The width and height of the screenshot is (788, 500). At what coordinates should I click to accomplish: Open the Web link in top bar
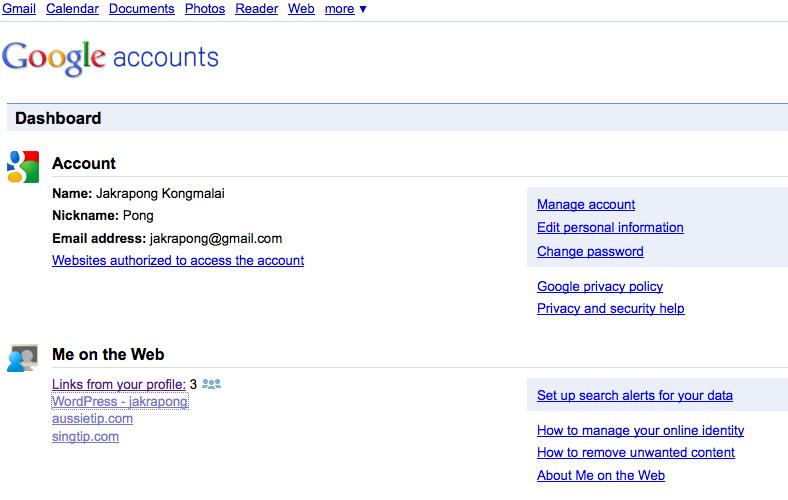301,9
